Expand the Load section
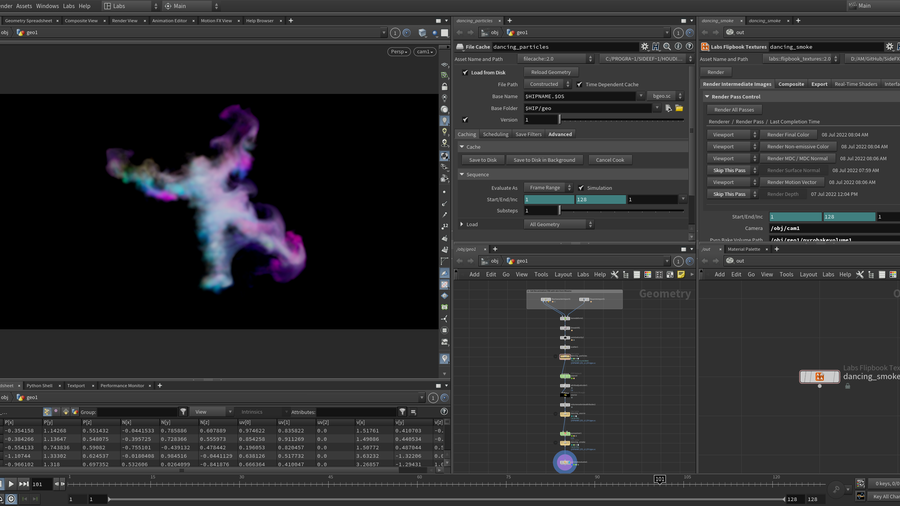Screen dimensions: 900x506 (x=462, y=224)
